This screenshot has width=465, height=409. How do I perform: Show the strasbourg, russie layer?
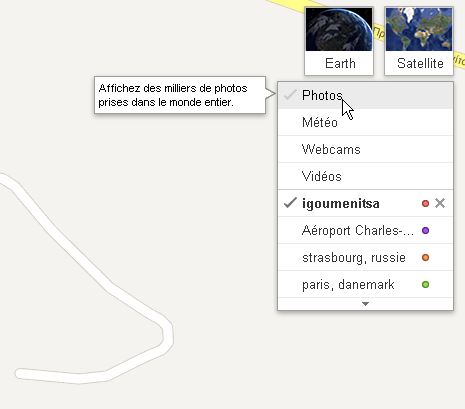pos(365,257)
